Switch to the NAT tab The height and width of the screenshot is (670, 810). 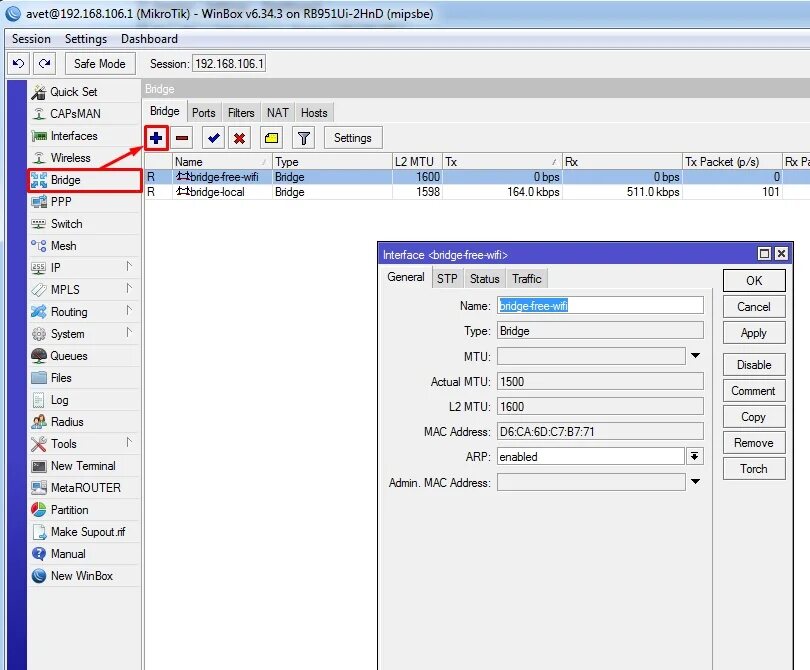pos(277,113)
